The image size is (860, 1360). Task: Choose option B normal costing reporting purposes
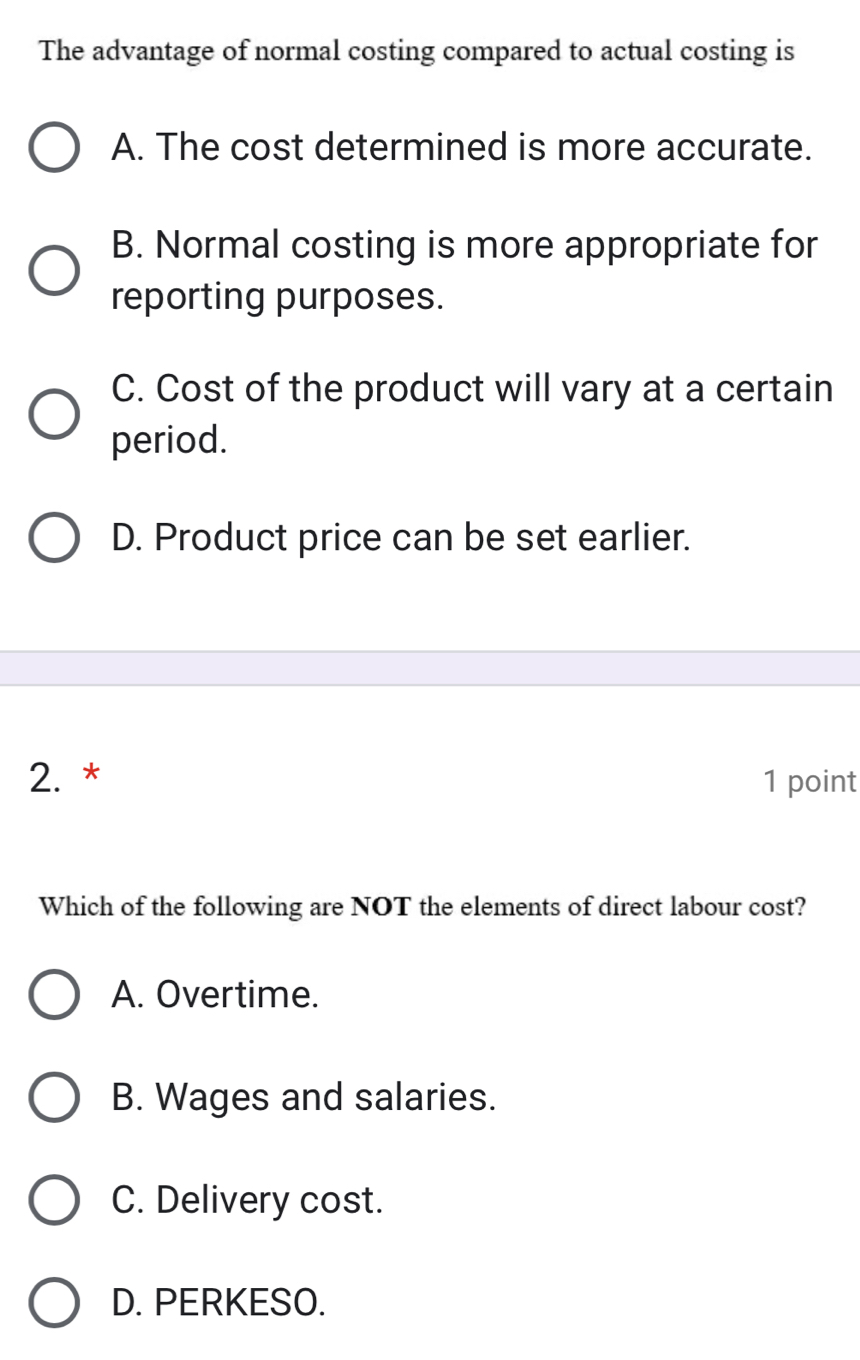pyautogui.click(x=54, y=270)
